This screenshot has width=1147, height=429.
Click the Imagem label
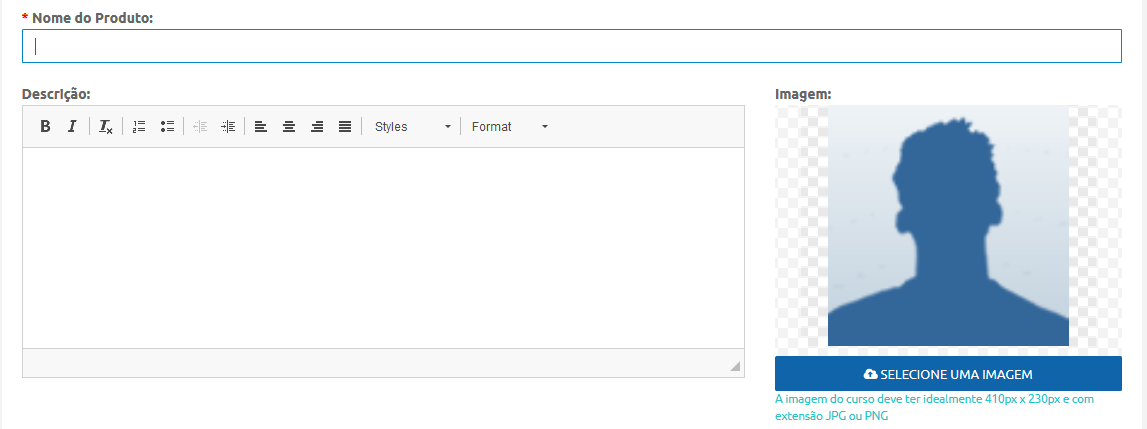(x=803, y=94)
